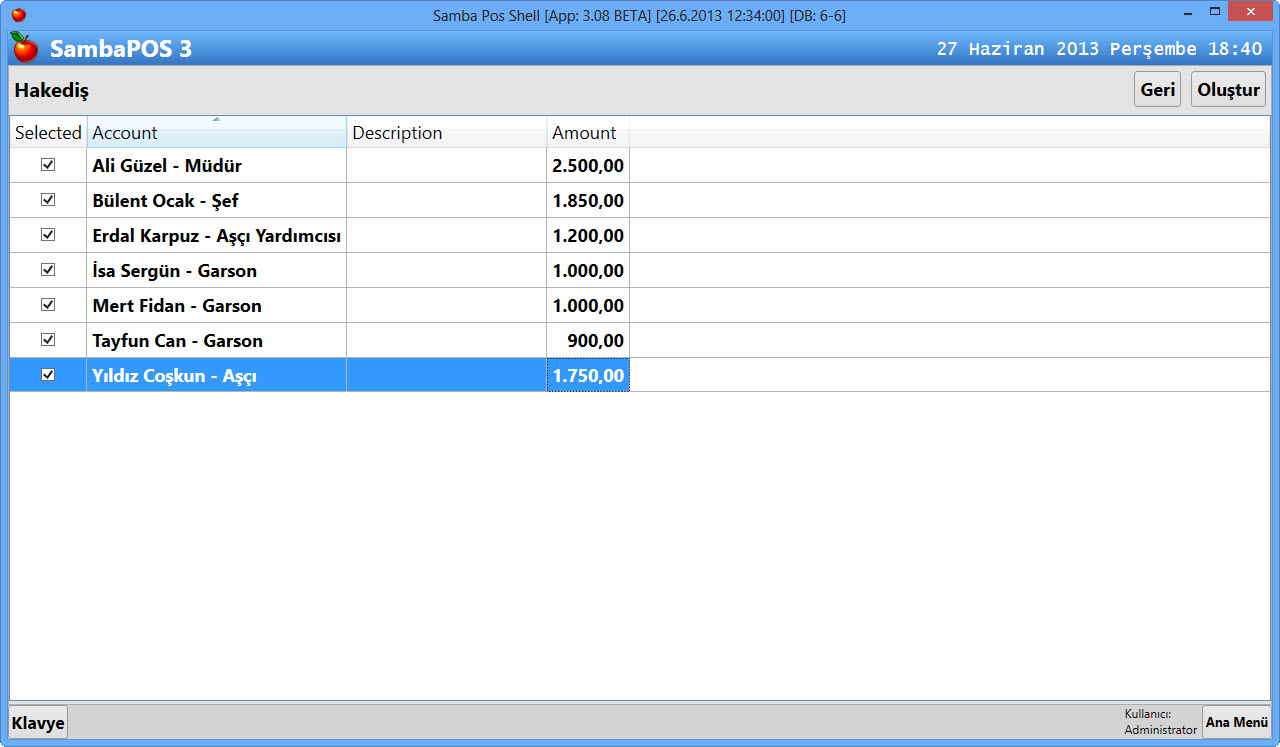Click the Amount column header
The height and width of the screenshot is (747, 1280).
click(x=587, y=133)
